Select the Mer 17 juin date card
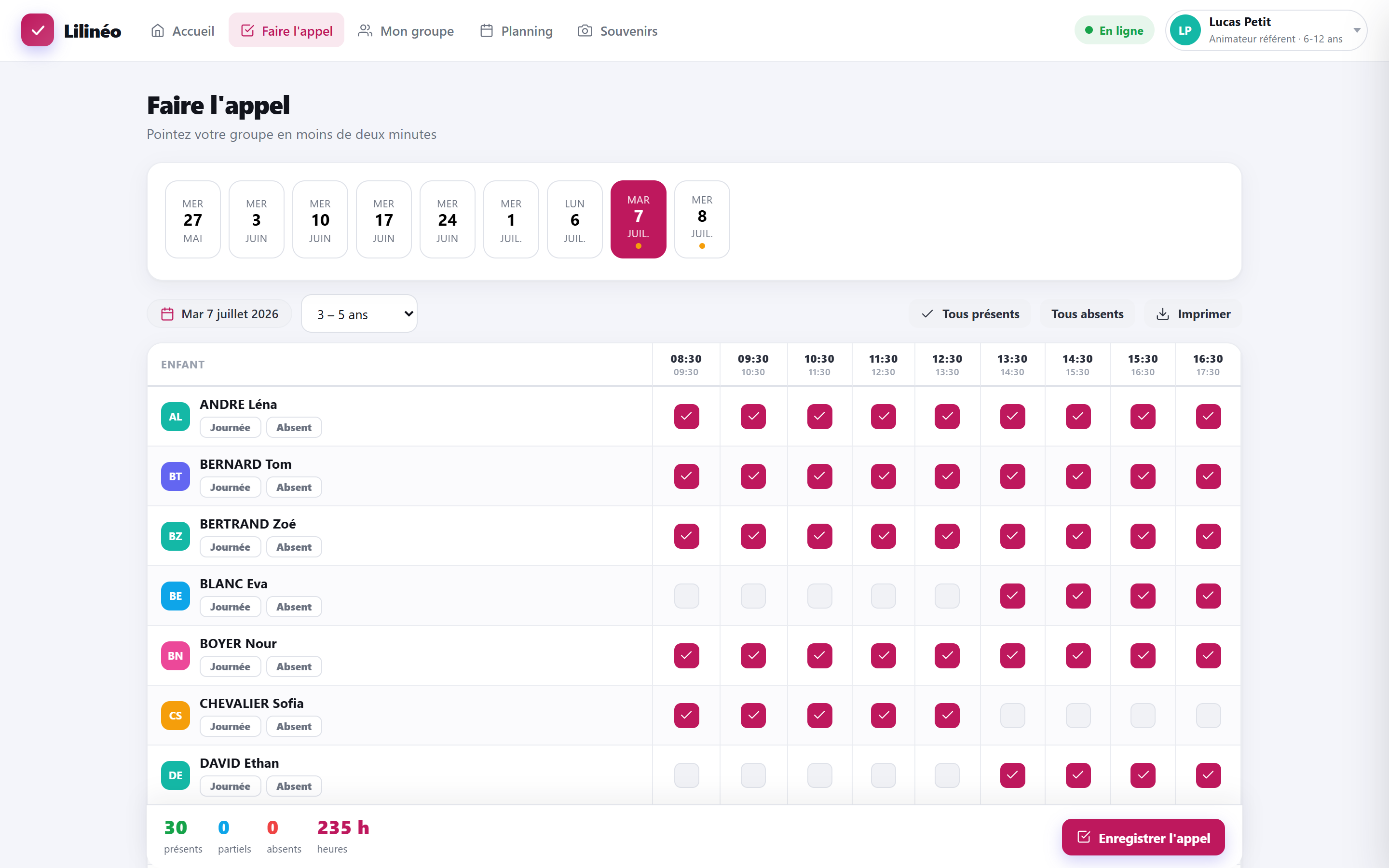1389x868 pixels. coord(384,220)
